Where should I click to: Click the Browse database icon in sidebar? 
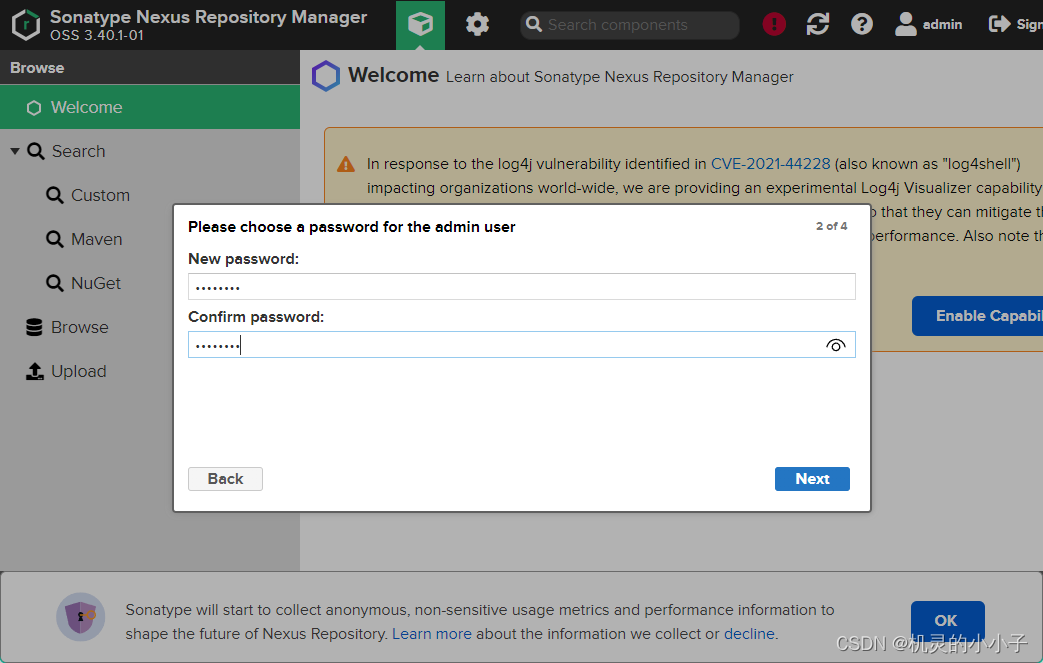[34, 327]
